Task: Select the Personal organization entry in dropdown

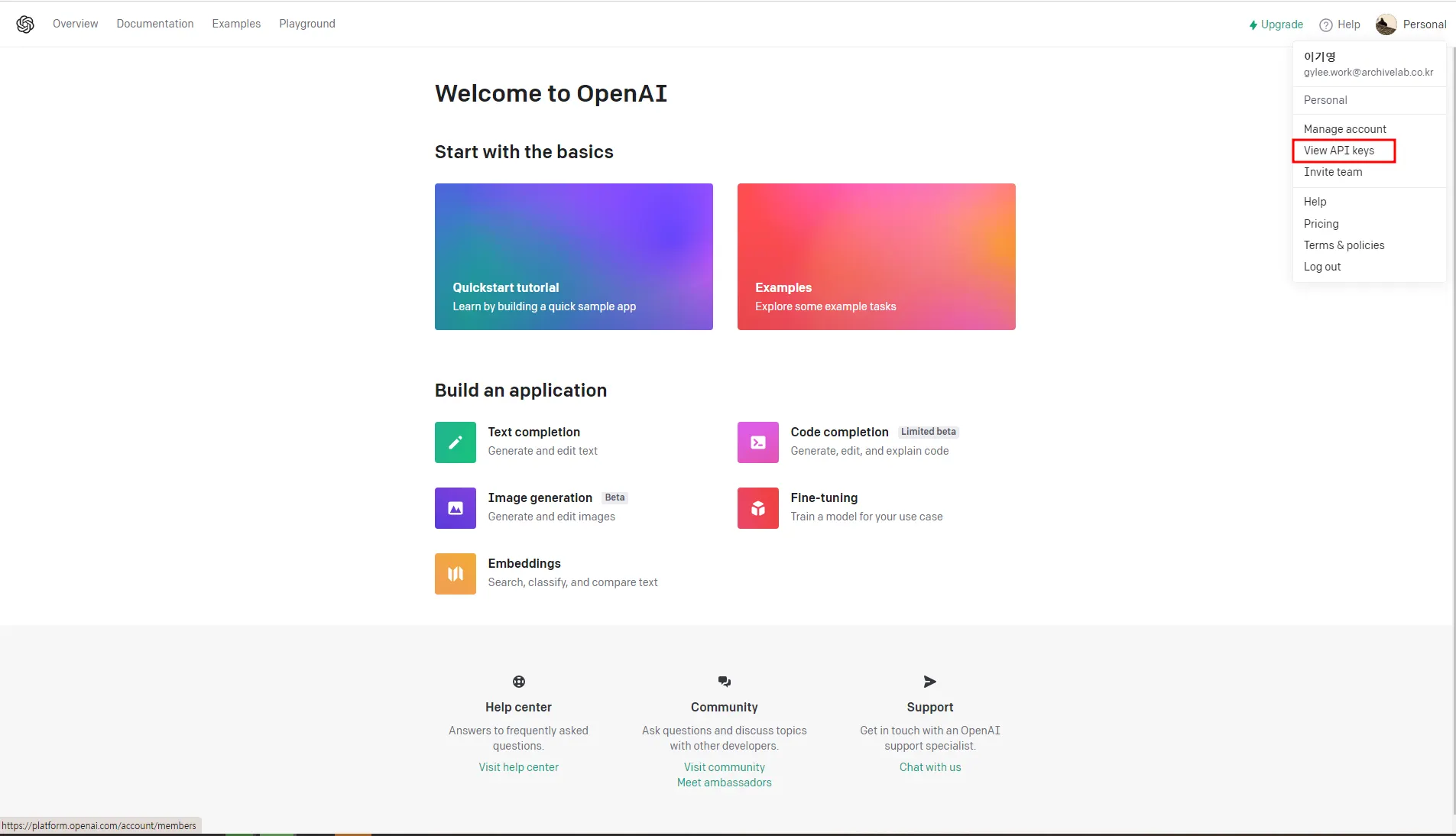Action: click(1326, 100)
